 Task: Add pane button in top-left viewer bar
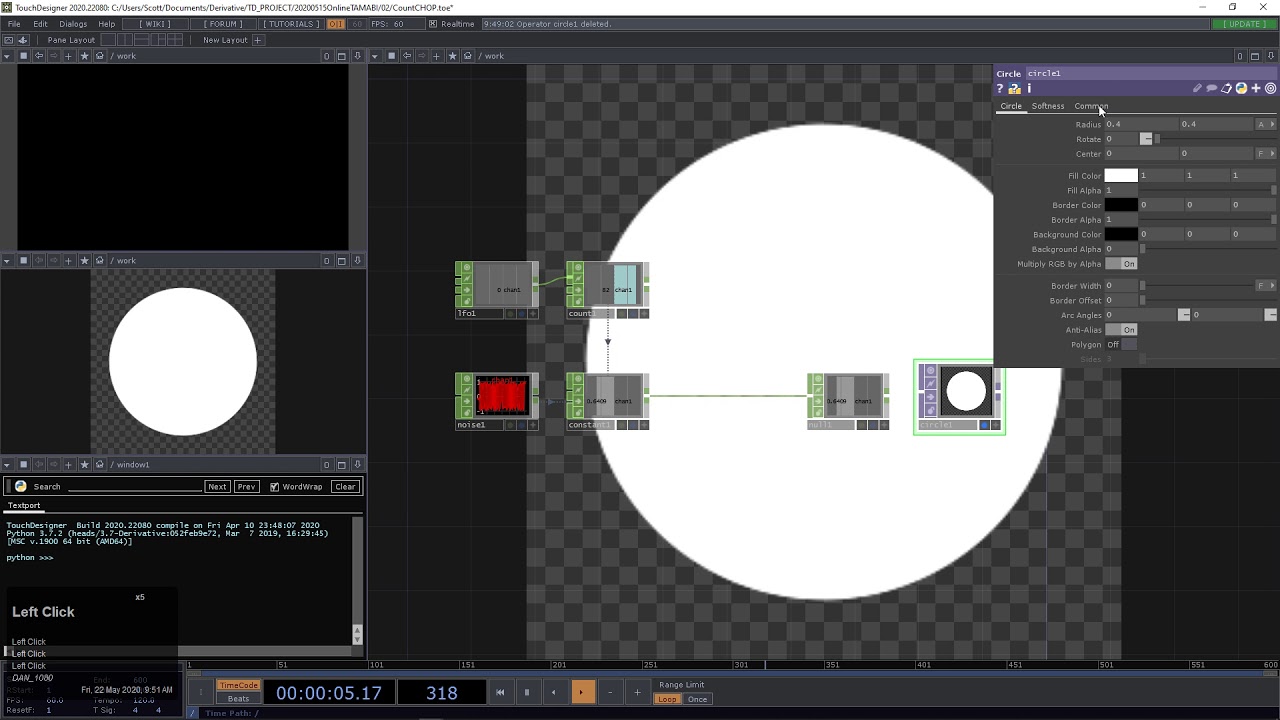[x=69, y=56]
